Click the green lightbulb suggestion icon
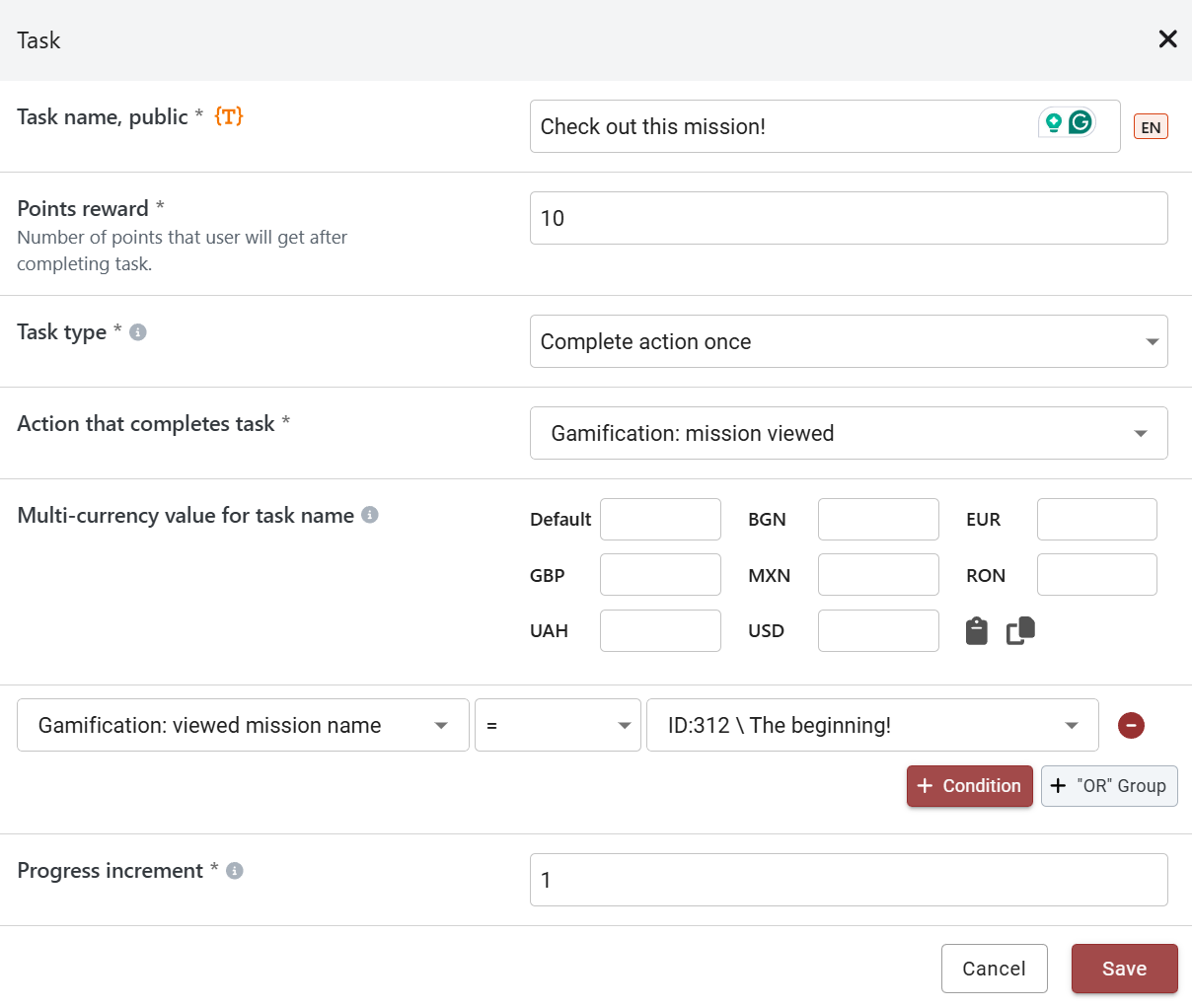 click(x=1053, y=122)
